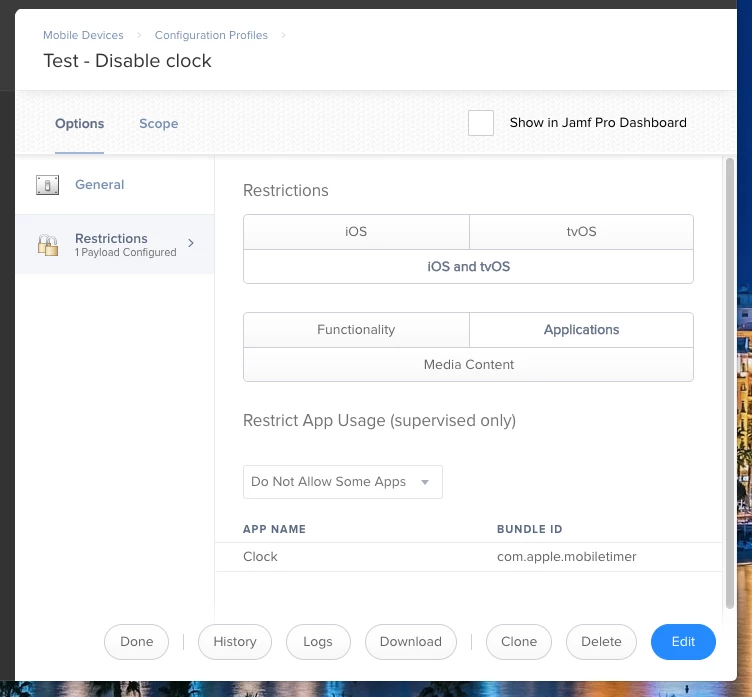Image resolution: width=752 pixels, height=697 pixels.
Task: Select the iOS restrictions tab
Action: (356, 232)
